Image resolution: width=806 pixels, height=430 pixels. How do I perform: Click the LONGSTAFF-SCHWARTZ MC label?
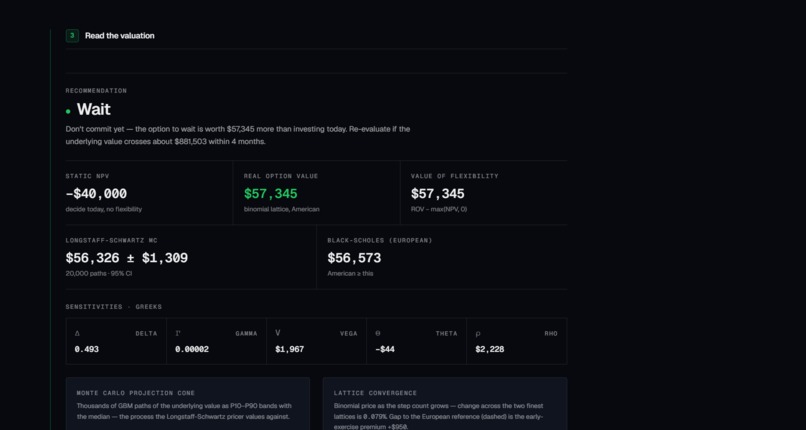[112, 240]
